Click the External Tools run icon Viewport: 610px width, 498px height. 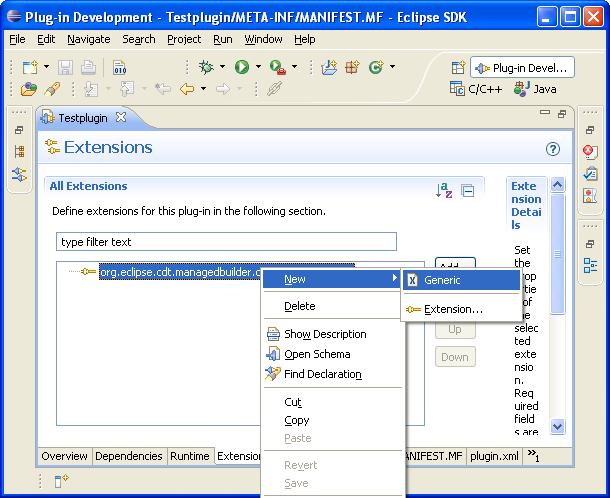pyautogui.click(x=278, y=67)
